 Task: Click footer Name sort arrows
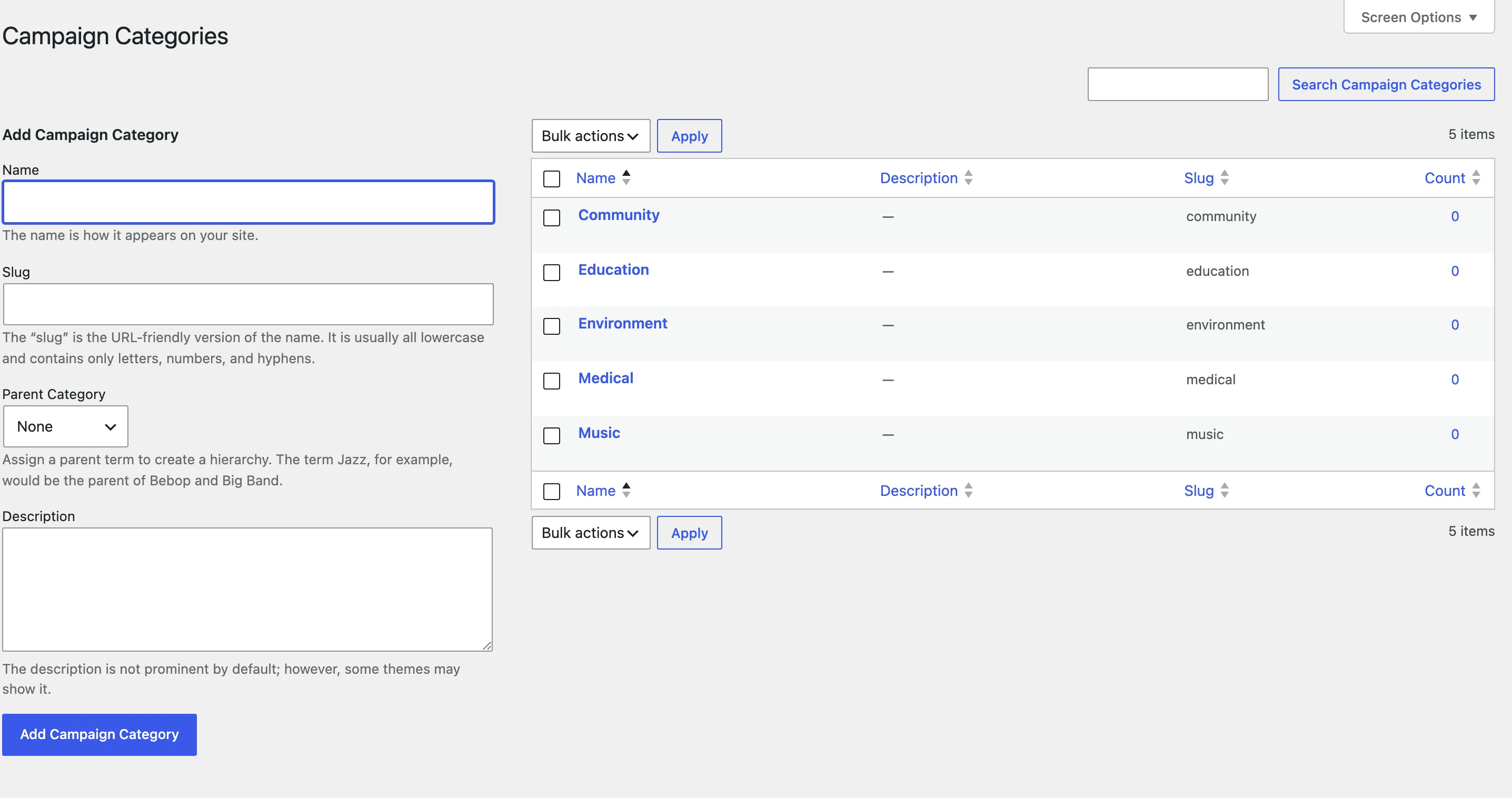626,491
